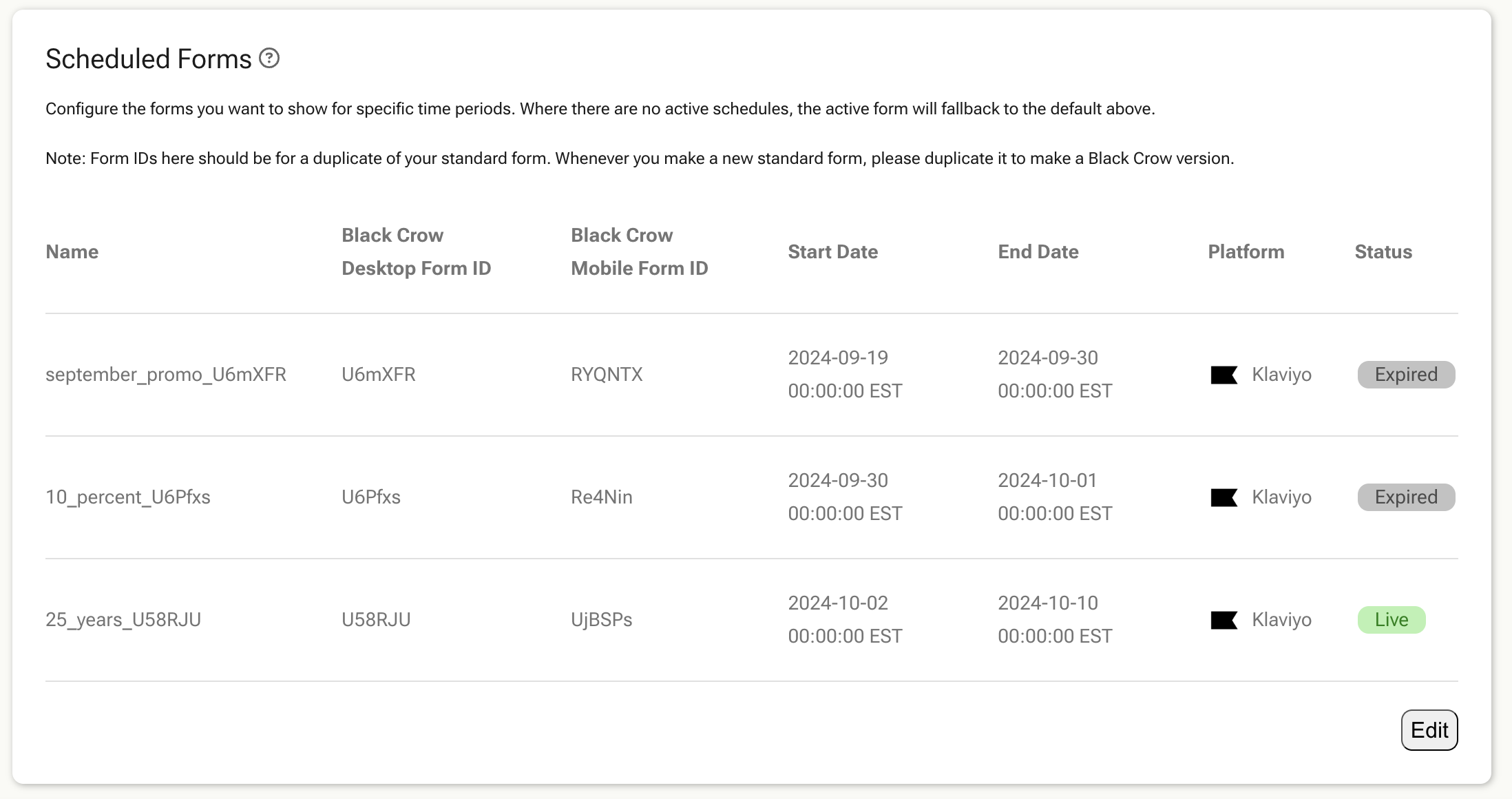
Task: Click desktop form ID U6mXFR
Action: 379,375
